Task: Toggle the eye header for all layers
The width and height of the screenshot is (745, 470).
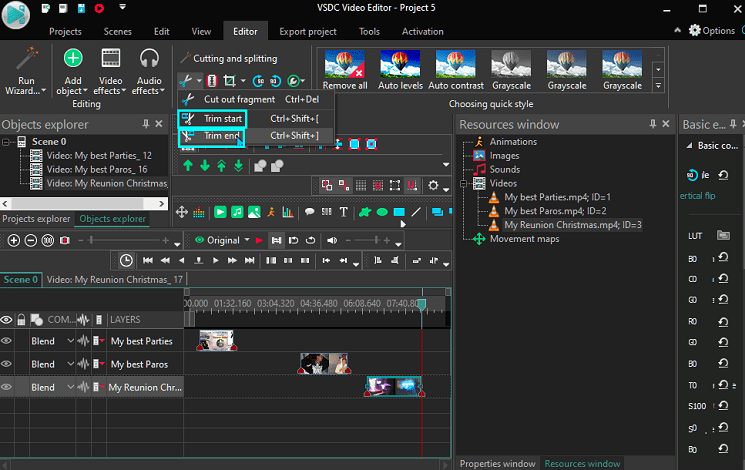Action: pos(6,319)
